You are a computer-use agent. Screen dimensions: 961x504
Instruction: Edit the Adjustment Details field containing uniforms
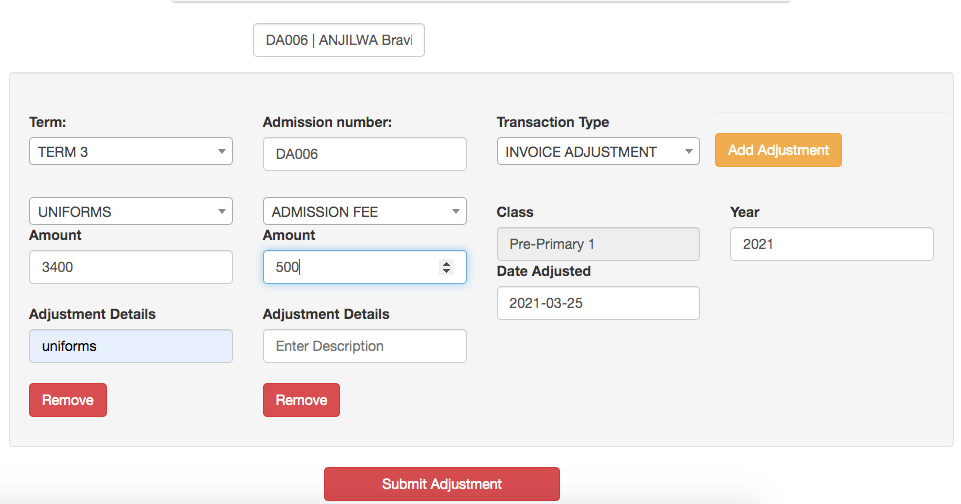[131, 346]
